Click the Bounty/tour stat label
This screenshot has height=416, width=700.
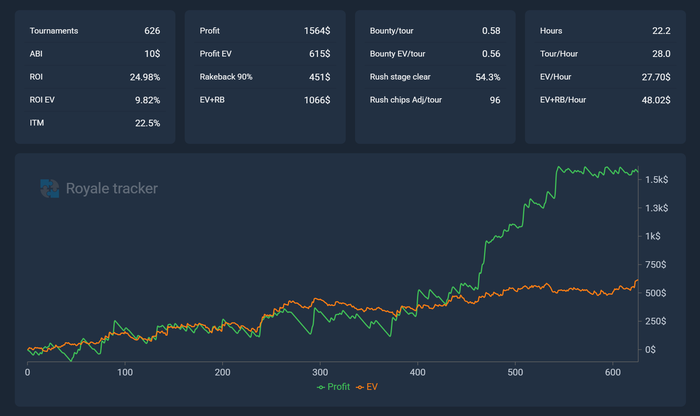394,31
